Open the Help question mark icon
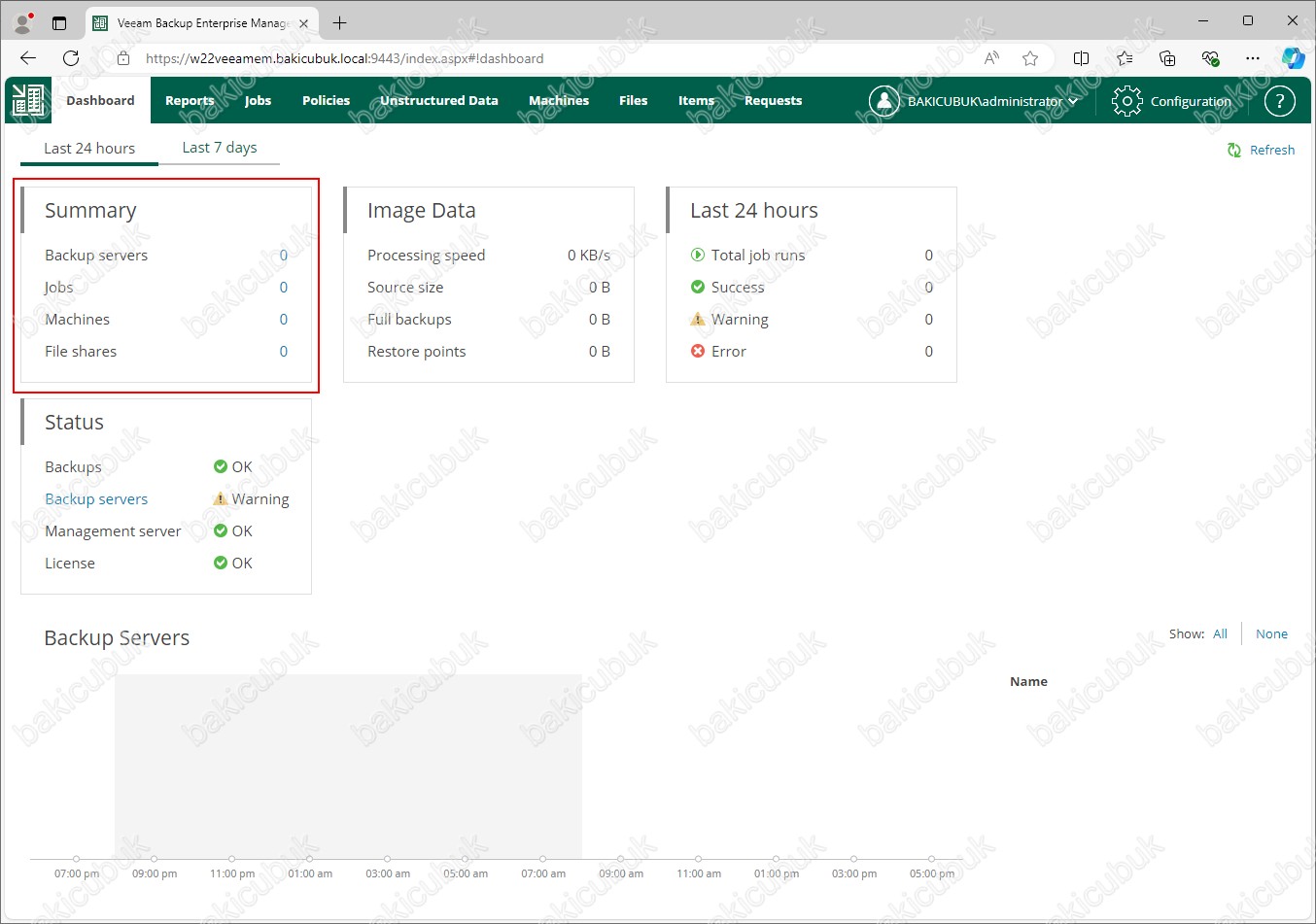This screenshot has height=924, width=1316. point(1280,100)
